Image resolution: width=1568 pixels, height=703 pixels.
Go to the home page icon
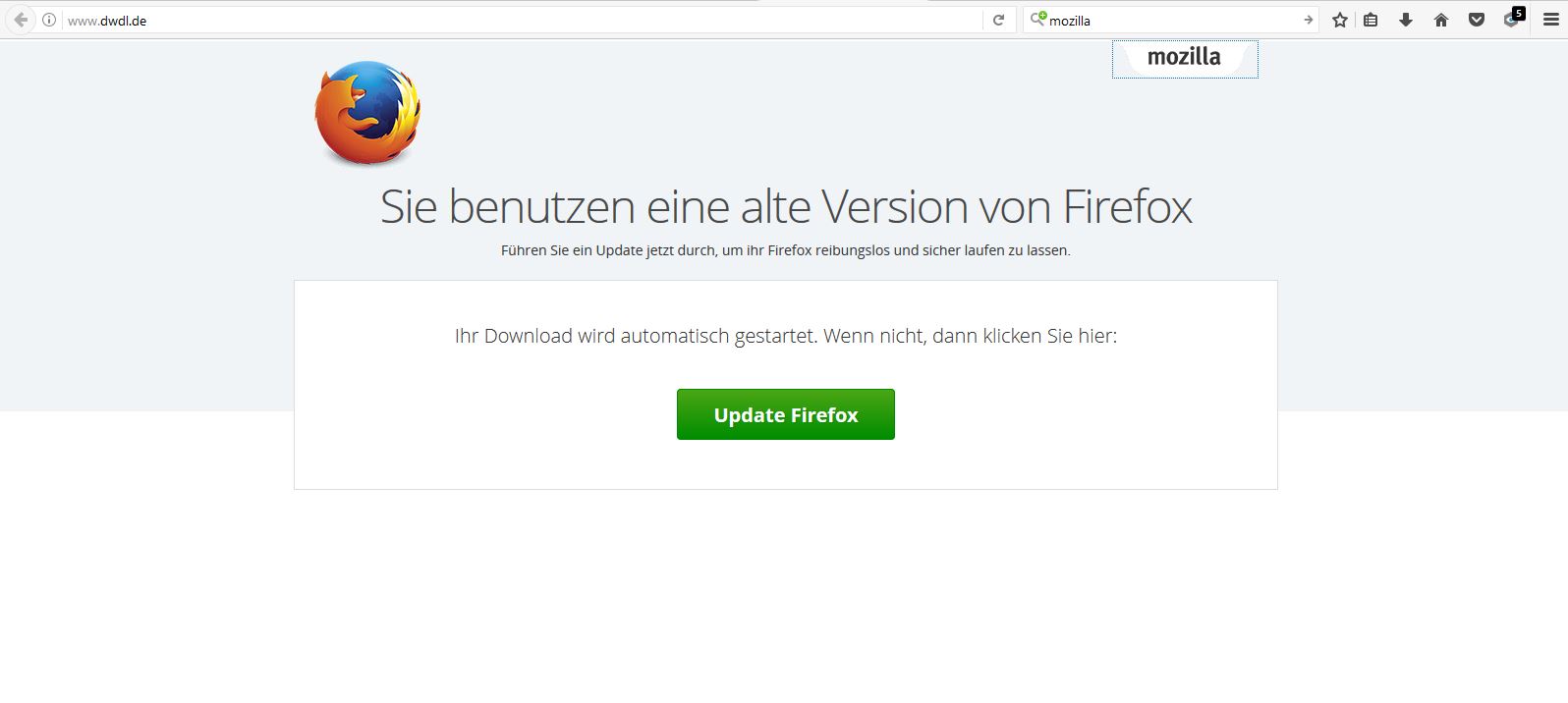click(x=1441, y=20)
